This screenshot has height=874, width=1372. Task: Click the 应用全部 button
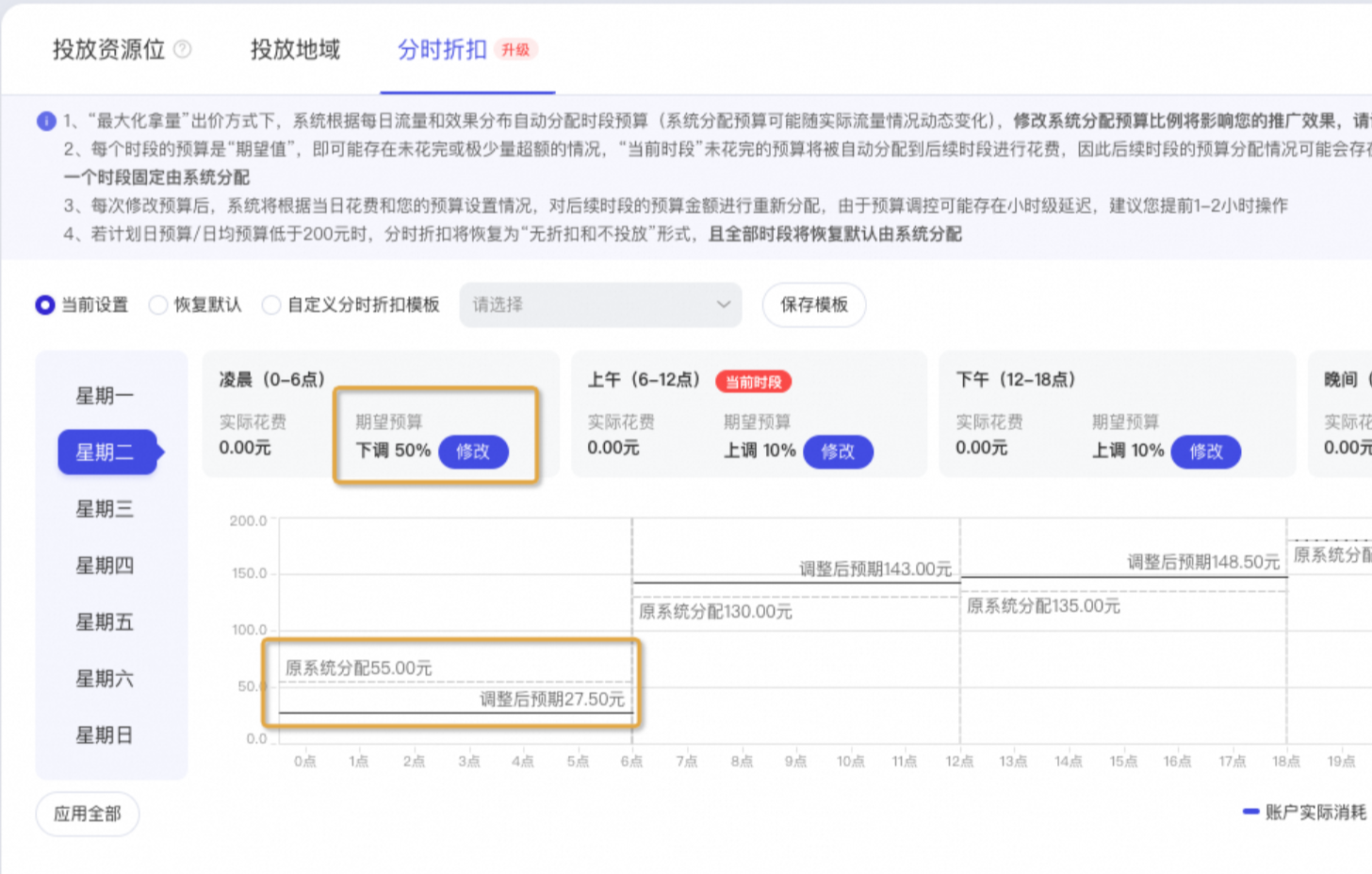pyautogui.click(x=88, y=814)
